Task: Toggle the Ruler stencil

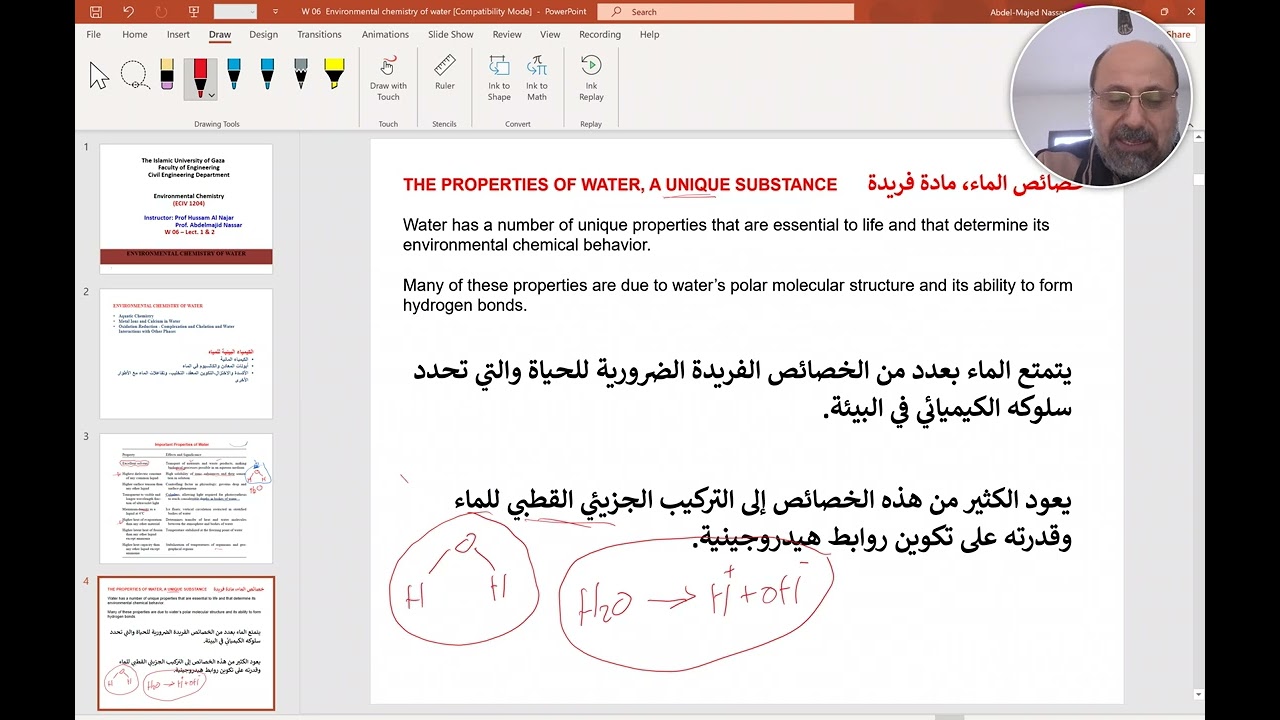Action: click(x=445, y=73)
